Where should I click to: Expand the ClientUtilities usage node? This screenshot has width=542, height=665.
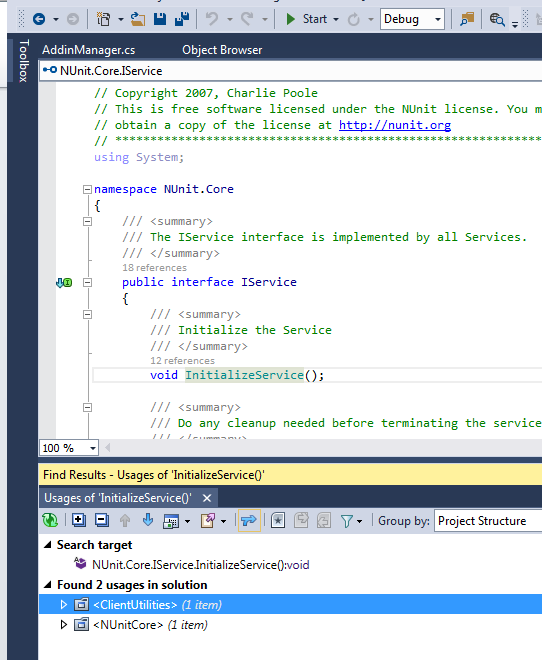[64, 604]
